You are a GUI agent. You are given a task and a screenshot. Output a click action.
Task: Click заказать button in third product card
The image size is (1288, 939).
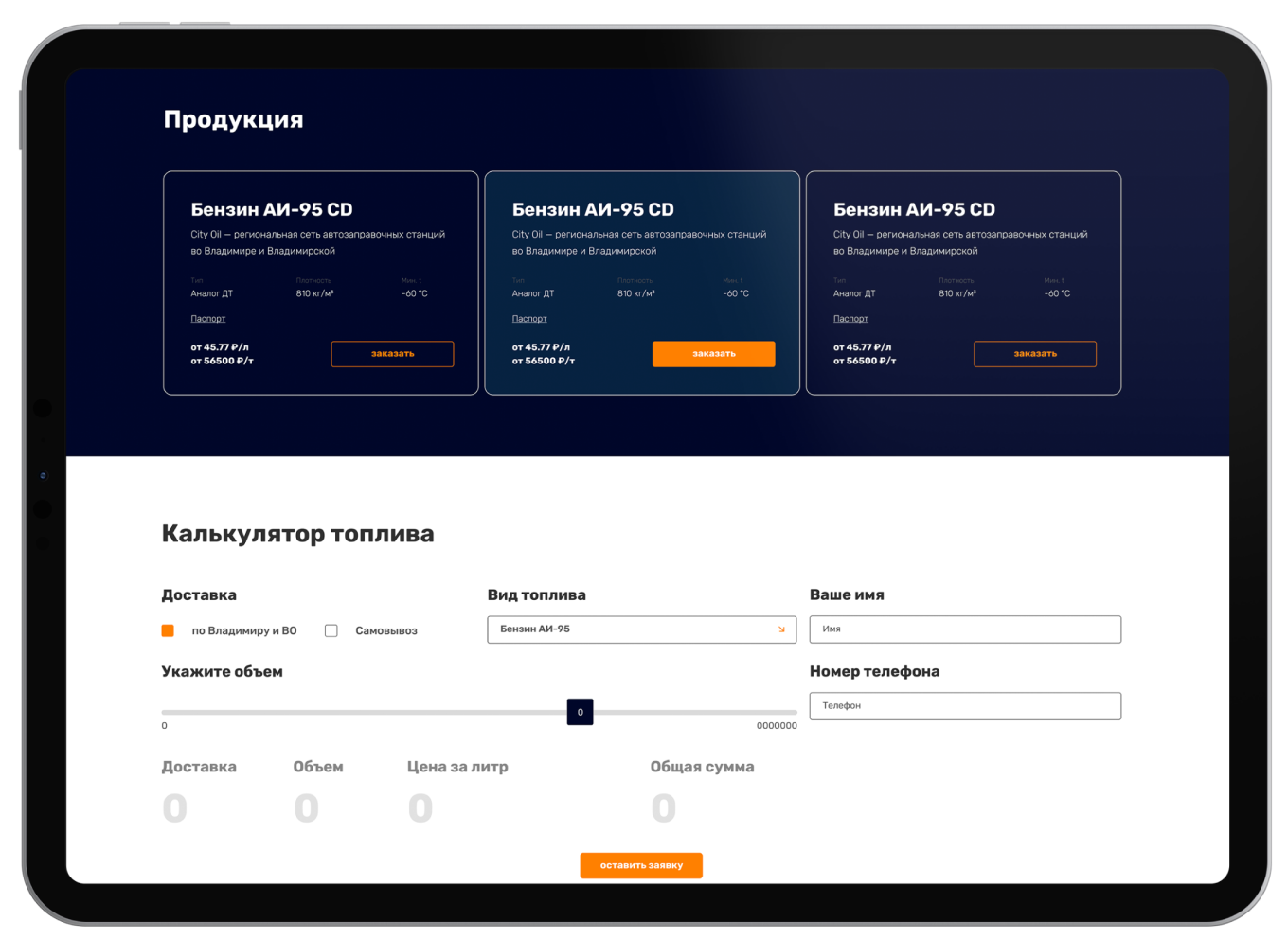(x=1035, y=354)
